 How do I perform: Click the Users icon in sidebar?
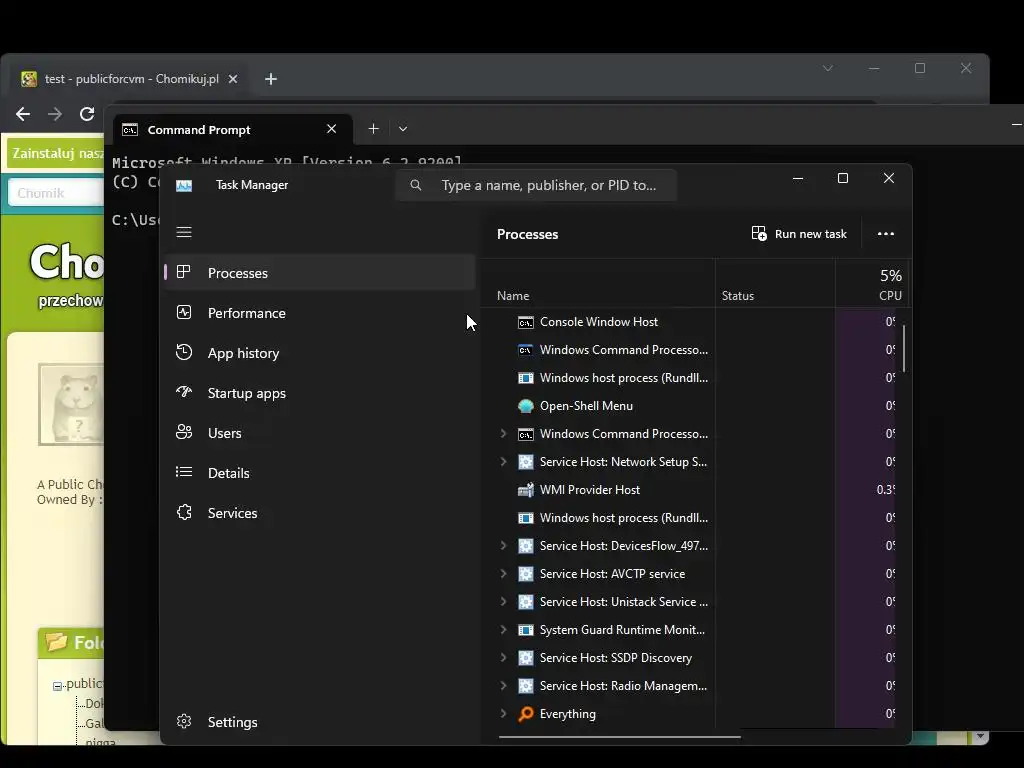point(184,433)
